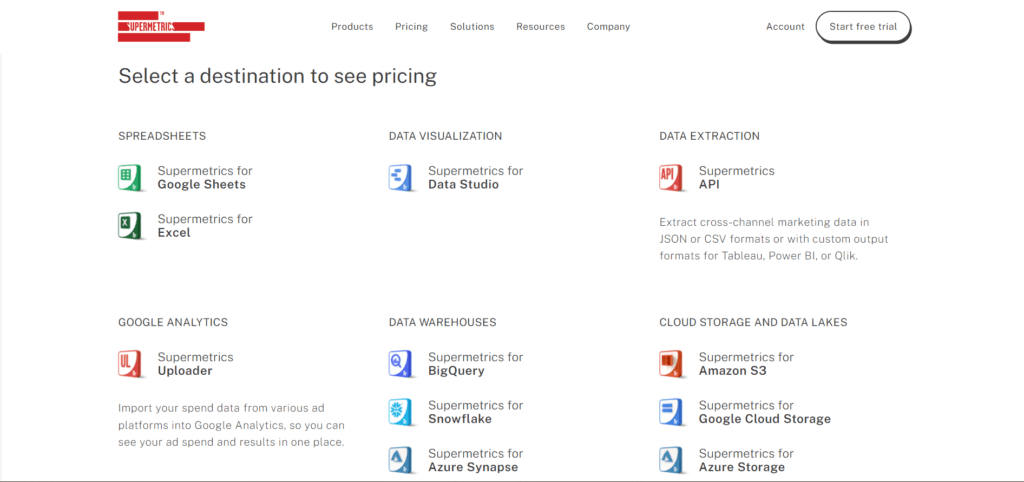Open the Solutions menu
1024x482 pixels.
[x=472, y=27]
